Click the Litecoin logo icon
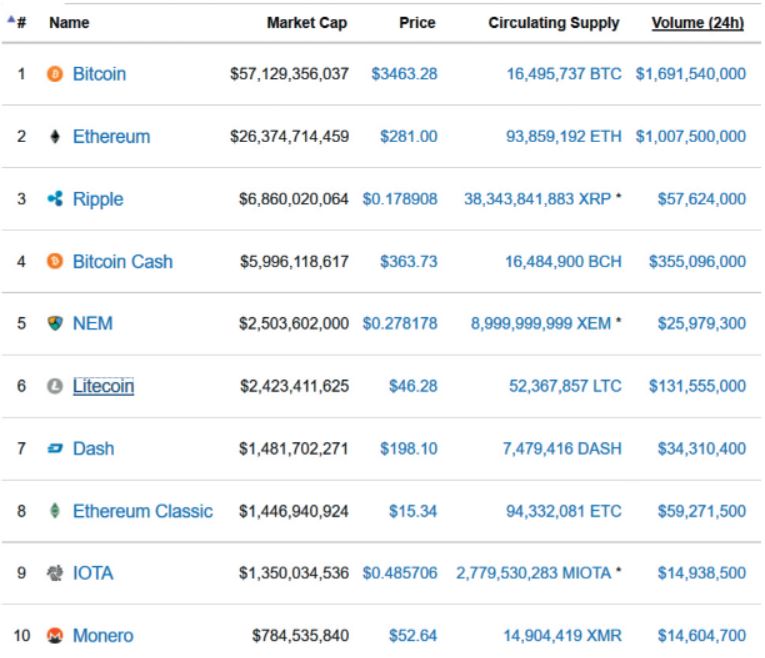 (55, 386)
